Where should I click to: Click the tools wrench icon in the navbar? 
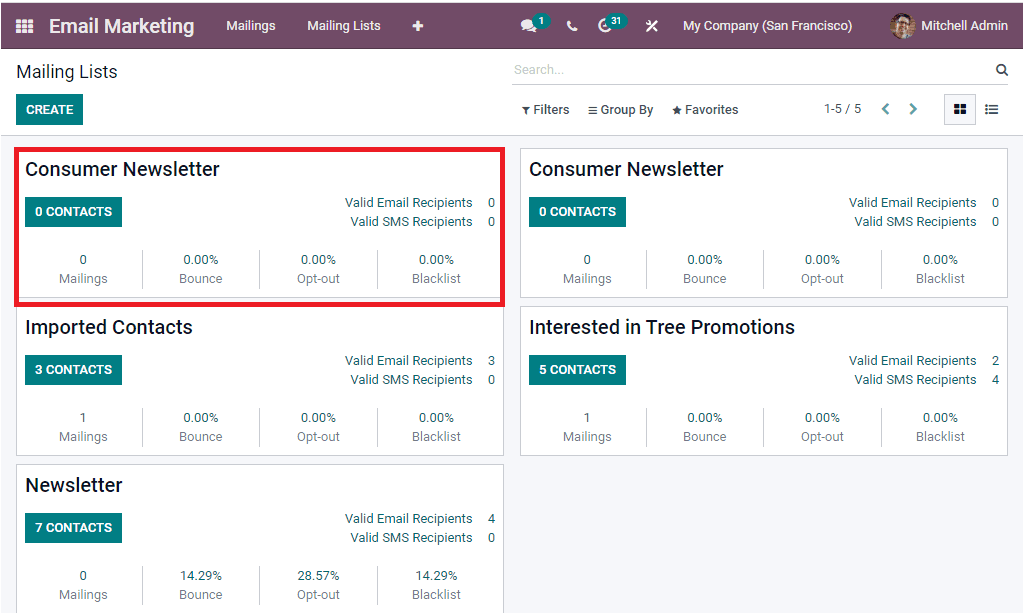click(x=651, y=25)
